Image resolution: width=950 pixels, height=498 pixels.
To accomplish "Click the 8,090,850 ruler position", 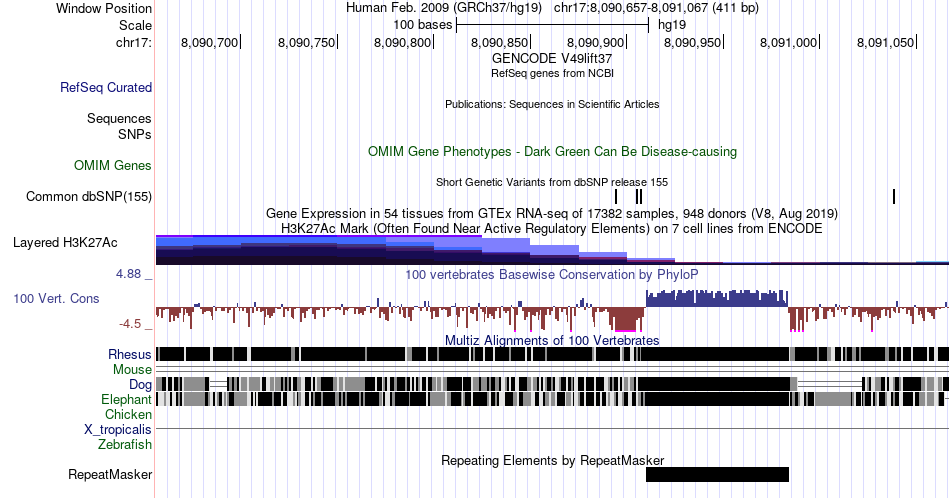I will point(499,42).
